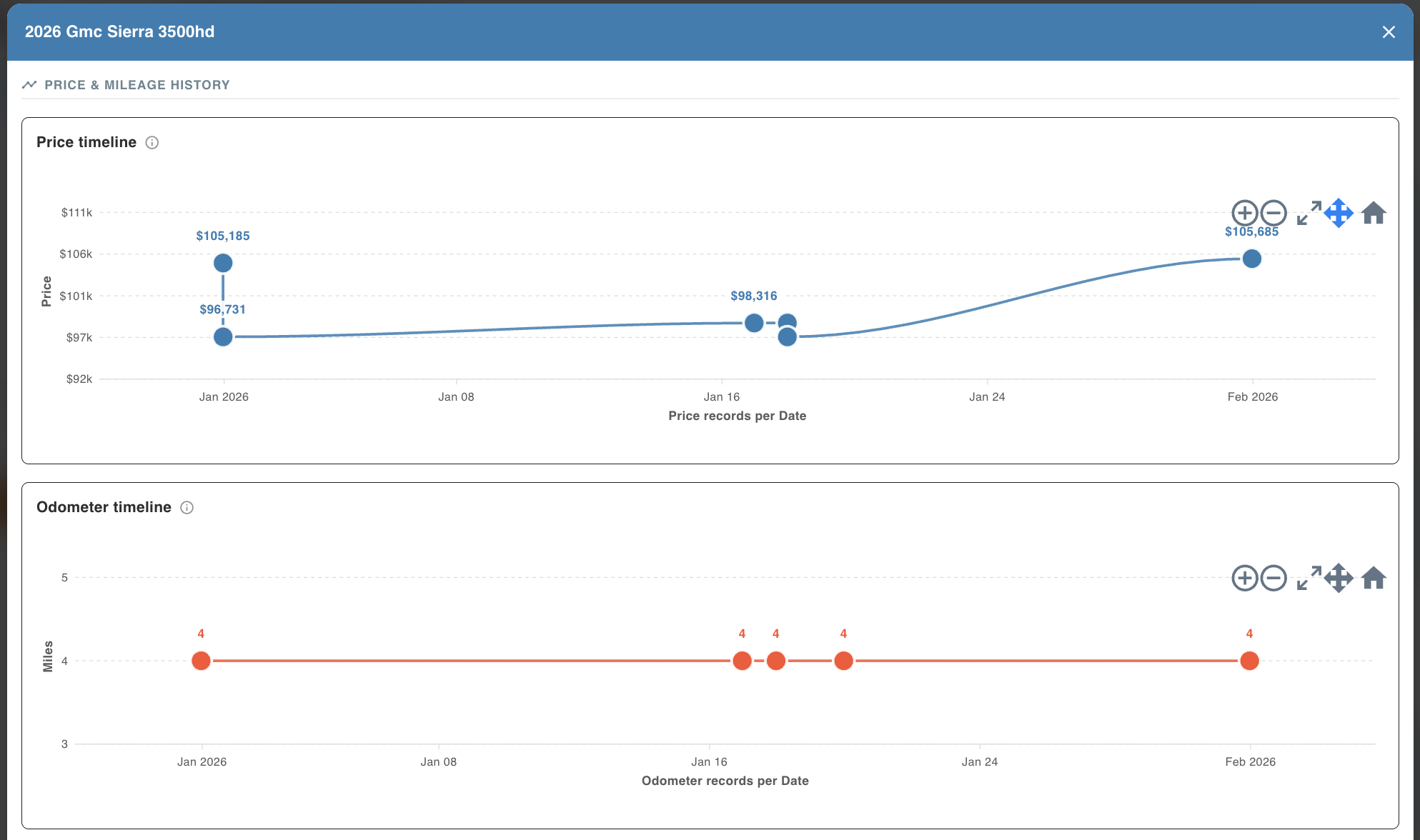
Task: Zoom in on the Price timeline chart
Action: point(1244,213)
